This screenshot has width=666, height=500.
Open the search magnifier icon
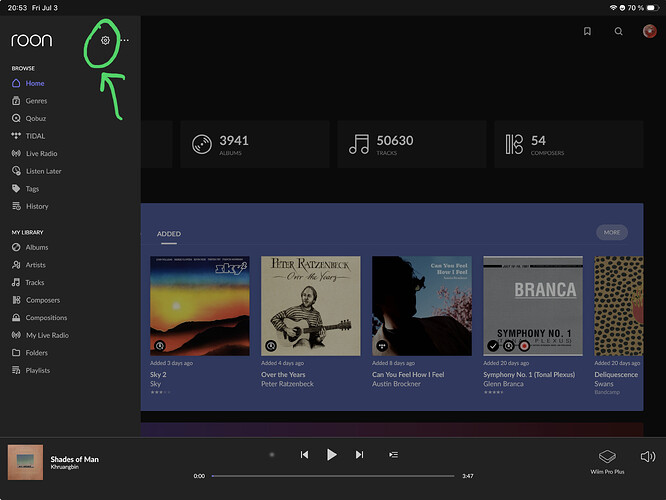point(618,31)
